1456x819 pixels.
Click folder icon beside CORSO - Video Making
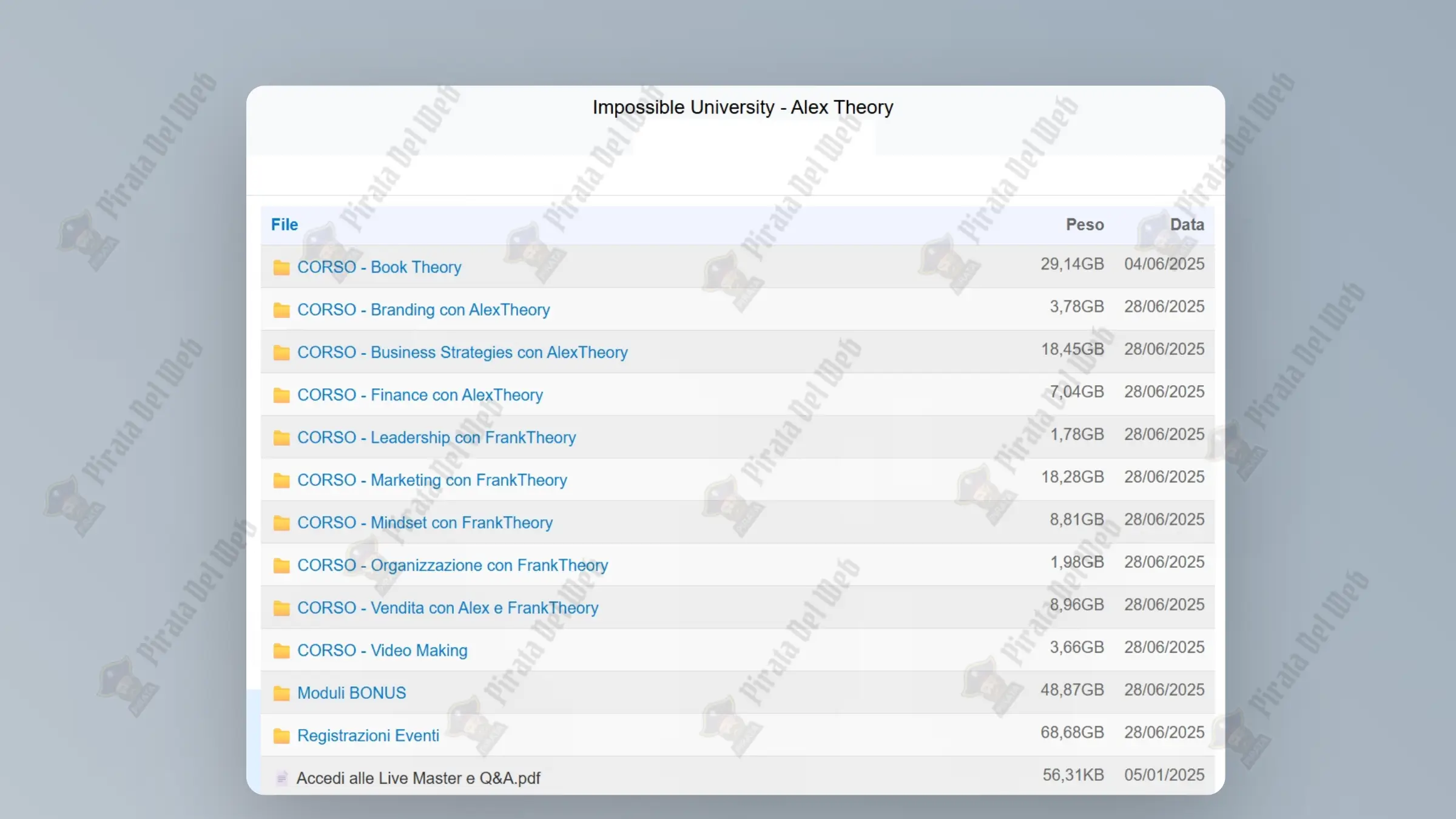pyautogui.click(x=281, y=650)
